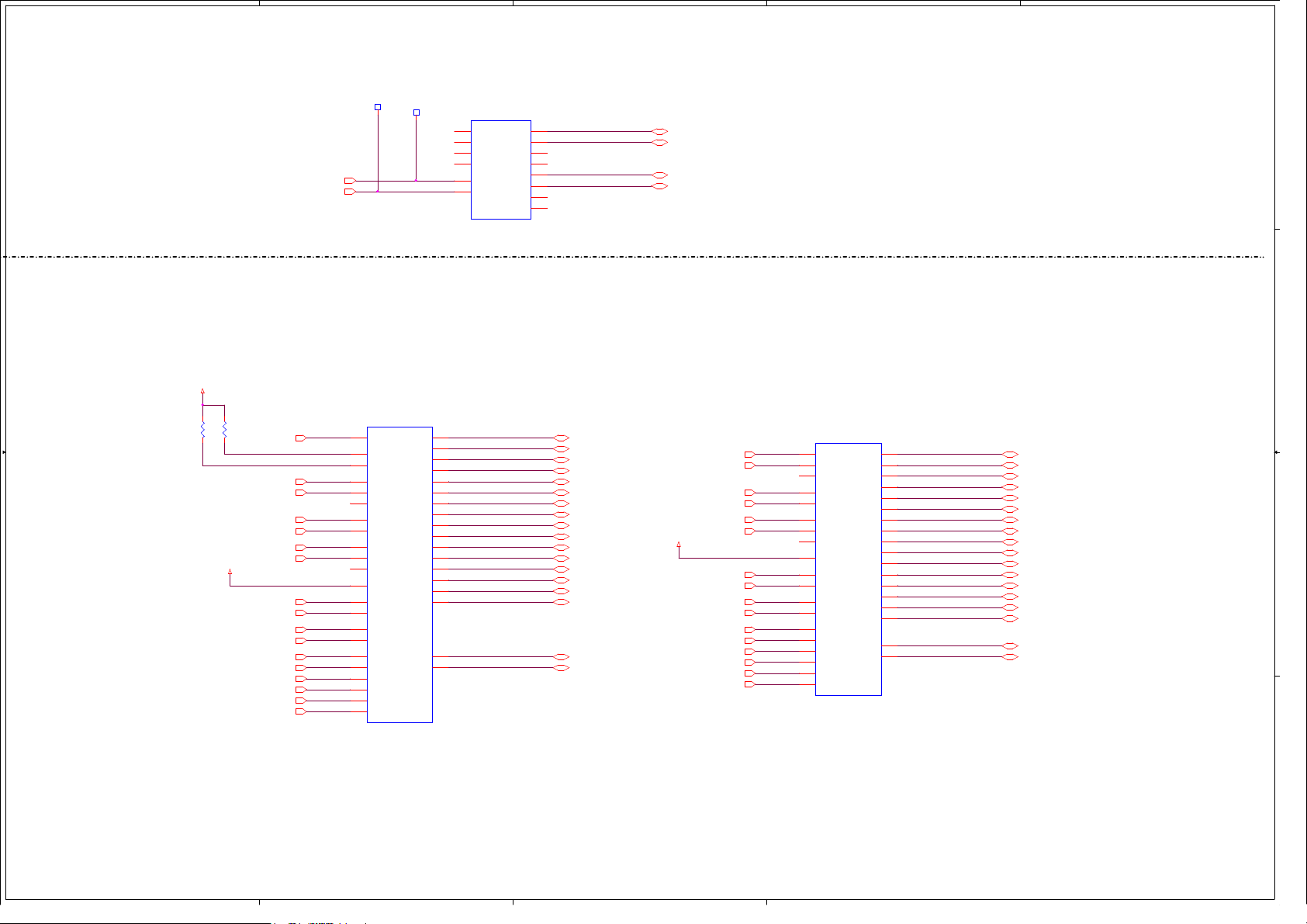1307x924 pixels.
Task: Click the junction dot joining the two resistors
Action: tap(202, 405)
